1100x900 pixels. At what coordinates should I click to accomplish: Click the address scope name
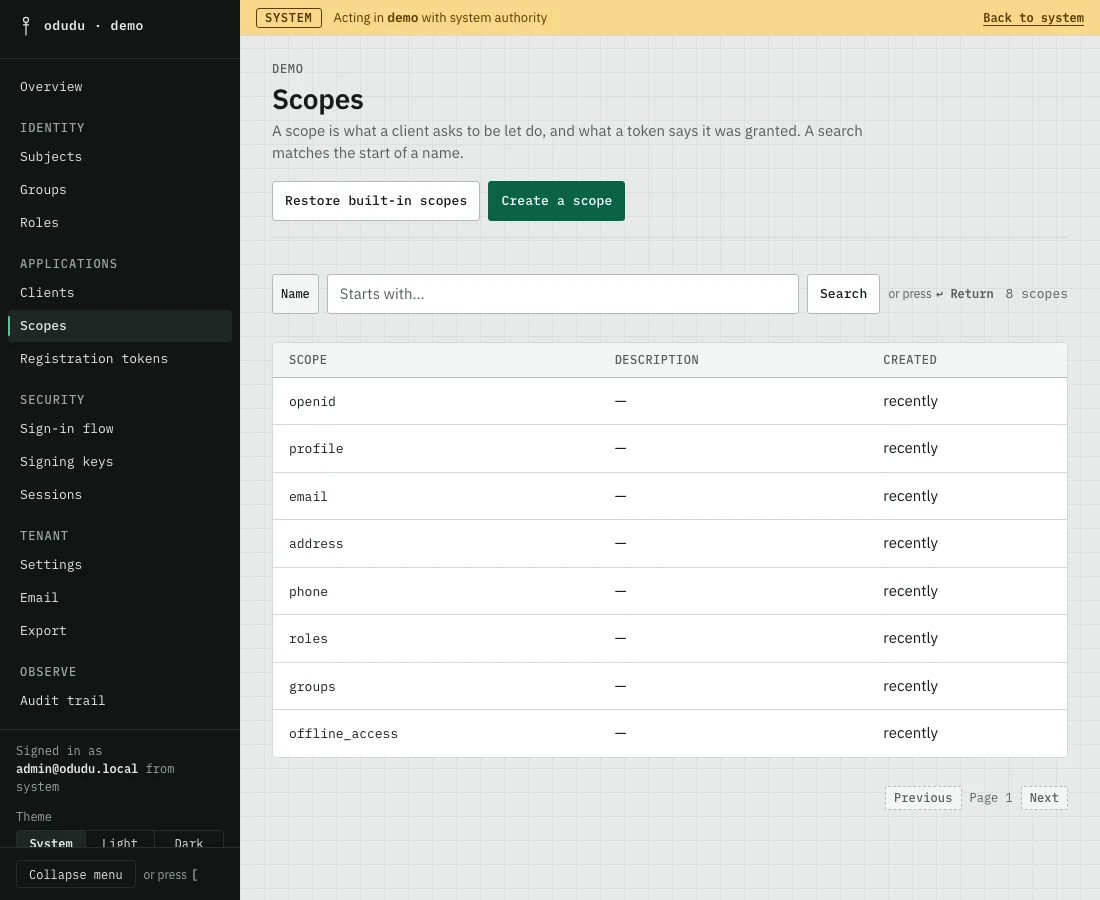point(316,544)
